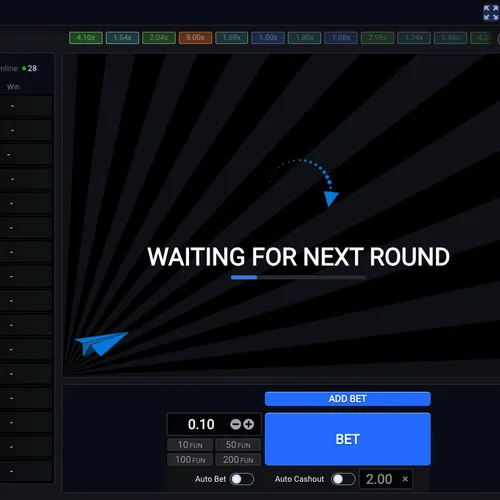The height and width of the screenshot is (500, 500).
Task: Click the fullscreen expand icon
Action: (x=491, y=13)
